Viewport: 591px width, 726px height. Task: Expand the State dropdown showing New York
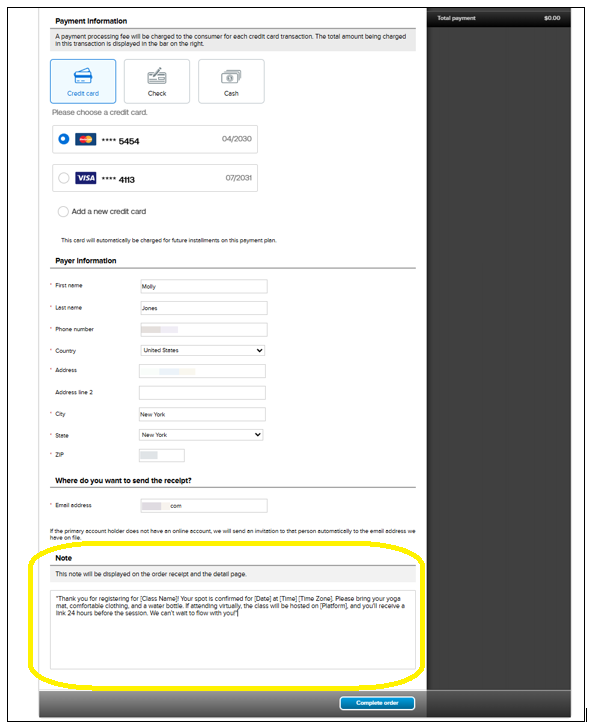click(x=201, y=435)
